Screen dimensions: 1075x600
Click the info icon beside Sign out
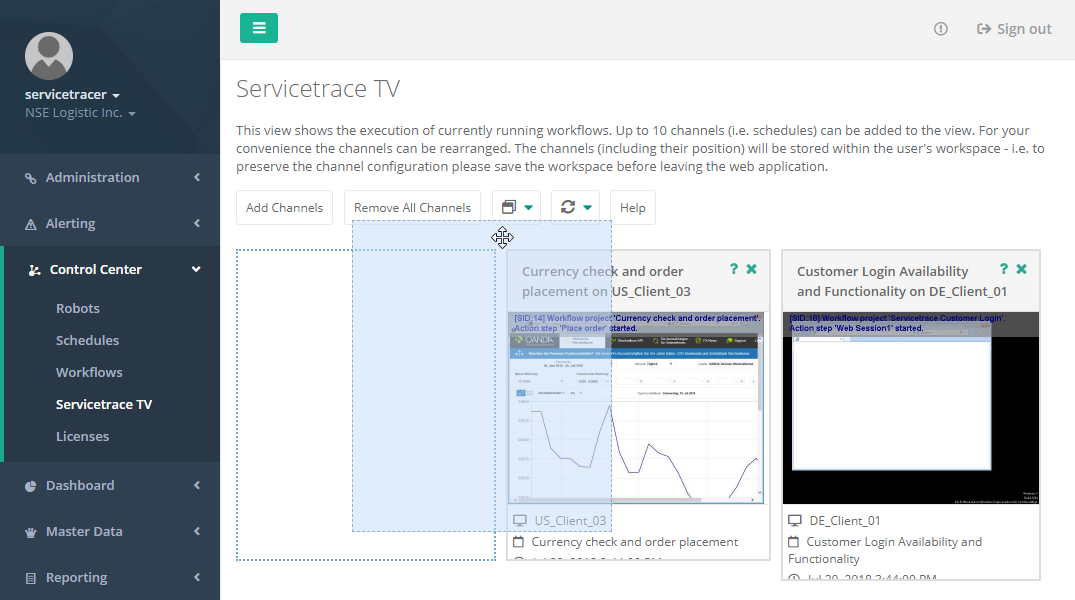[941, 29]
